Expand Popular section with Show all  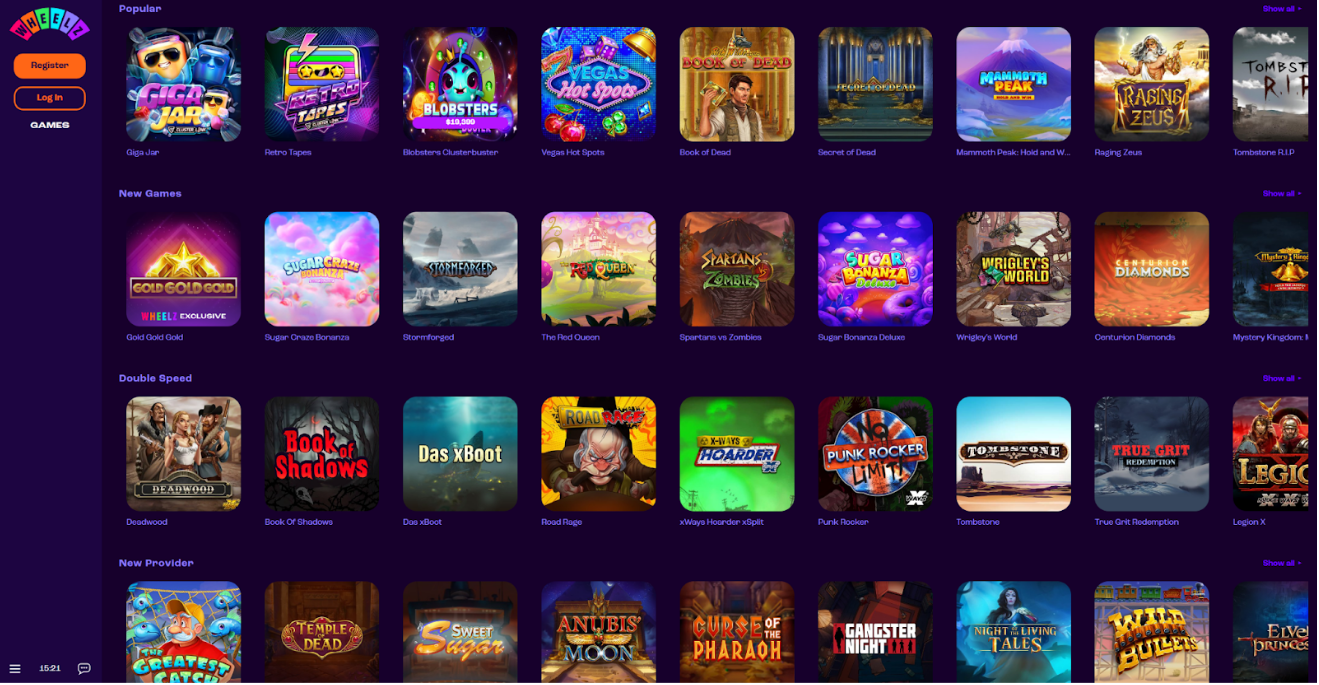click(1282, 9)
